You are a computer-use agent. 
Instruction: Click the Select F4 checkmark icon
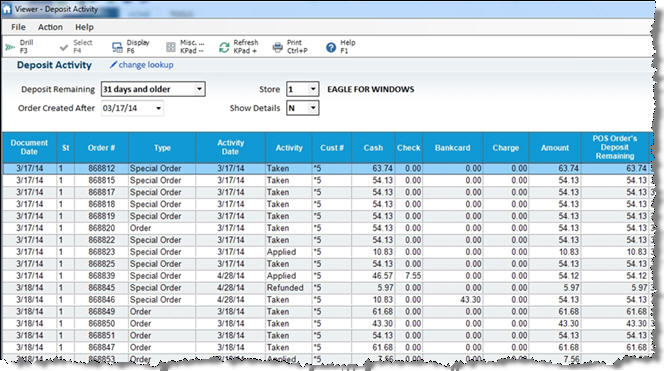pos(64,47)
